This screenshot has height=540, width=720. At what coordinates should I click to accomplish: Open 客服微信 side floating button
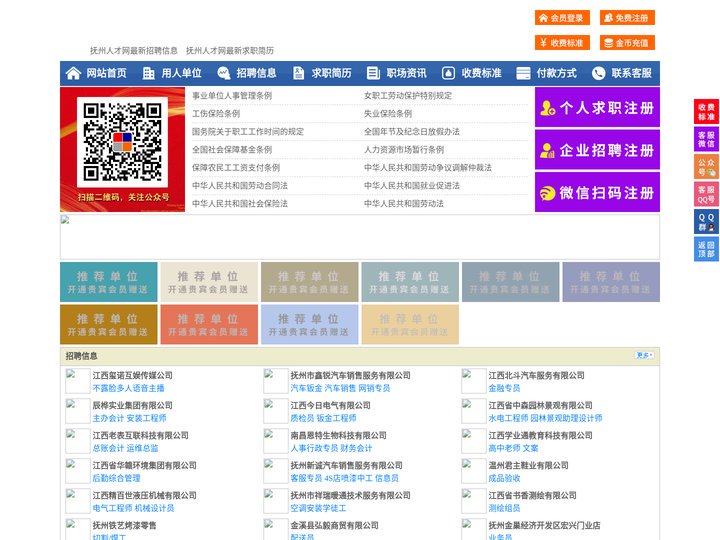tap(706, 139)
